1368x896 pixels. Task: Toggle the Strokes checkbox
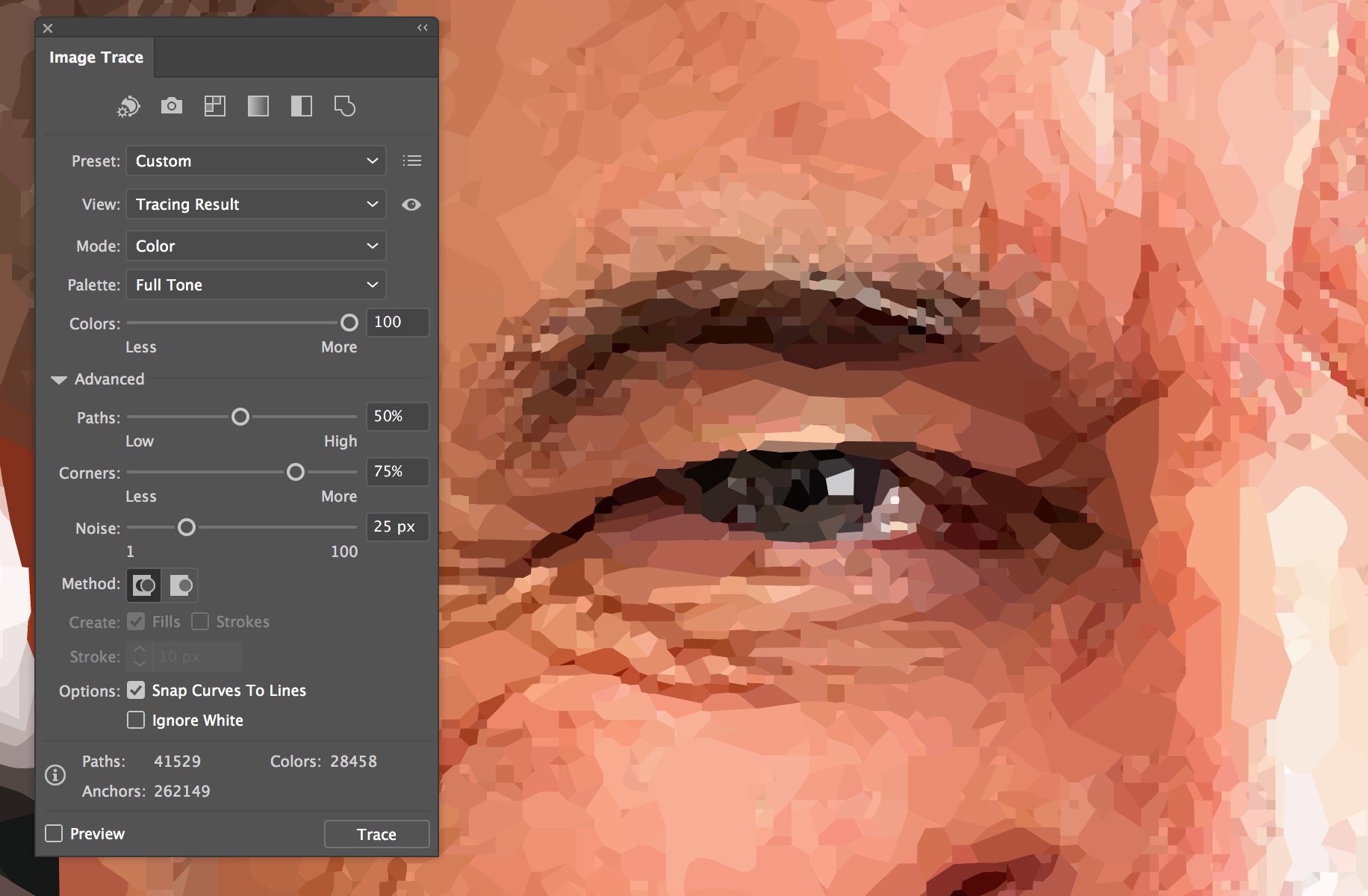[200, 621]
